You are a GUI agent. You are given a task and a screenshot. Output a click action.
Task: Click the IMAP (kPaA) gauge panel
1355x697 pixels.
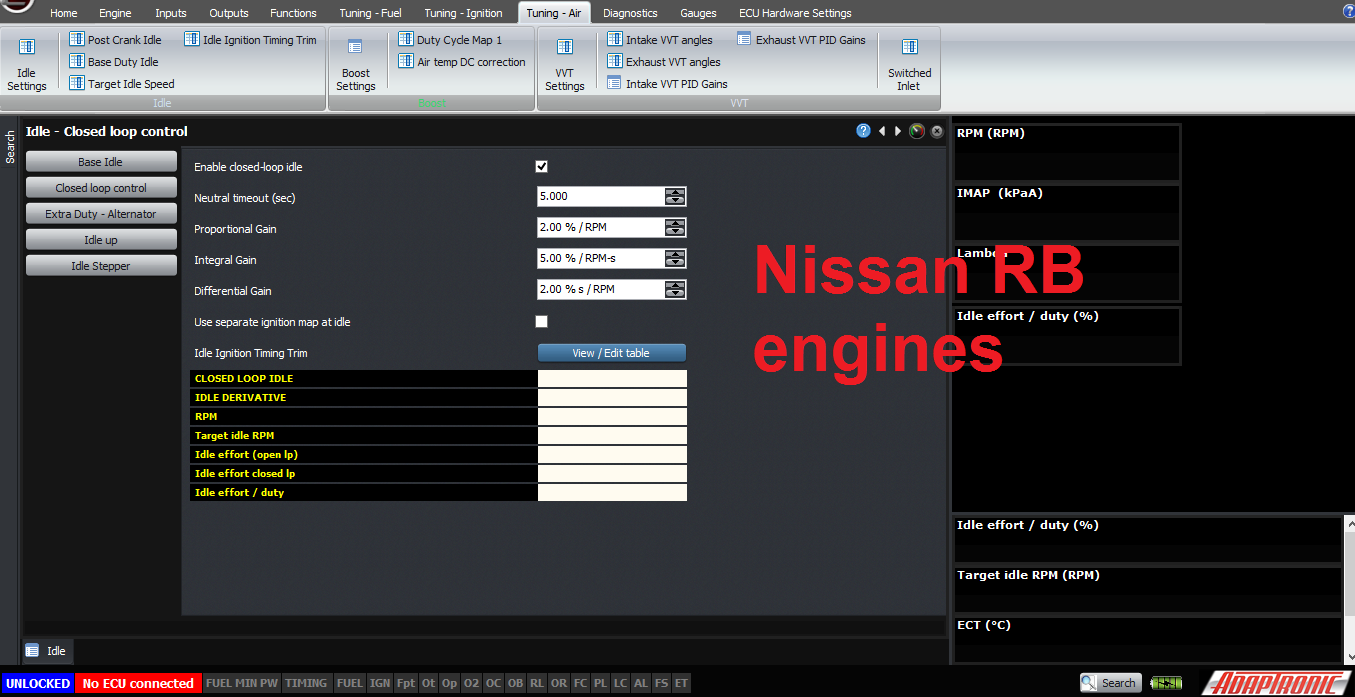[1067, 213]
